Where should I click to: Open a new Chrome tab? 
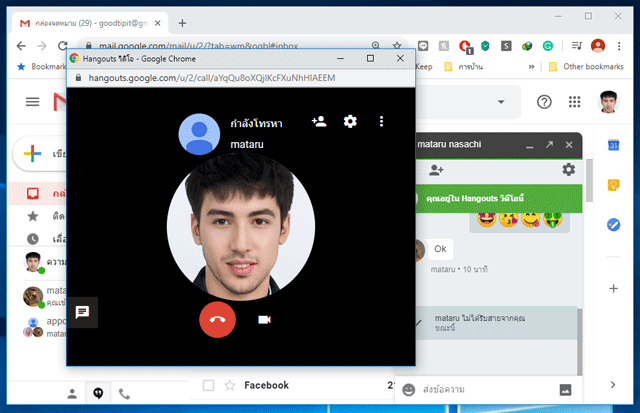(x=182, y=23)
